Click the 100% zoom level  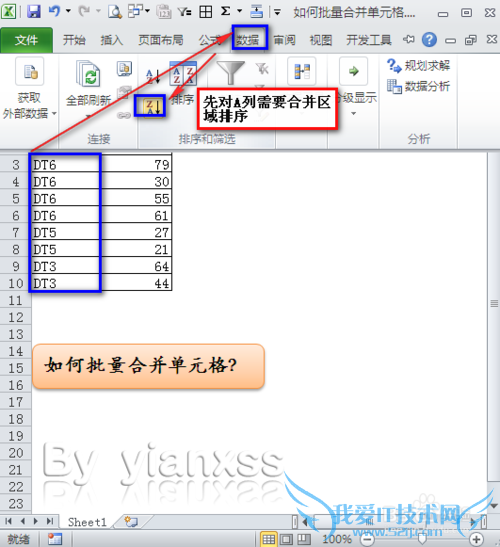pyautogui.click(x=337, y=539)
